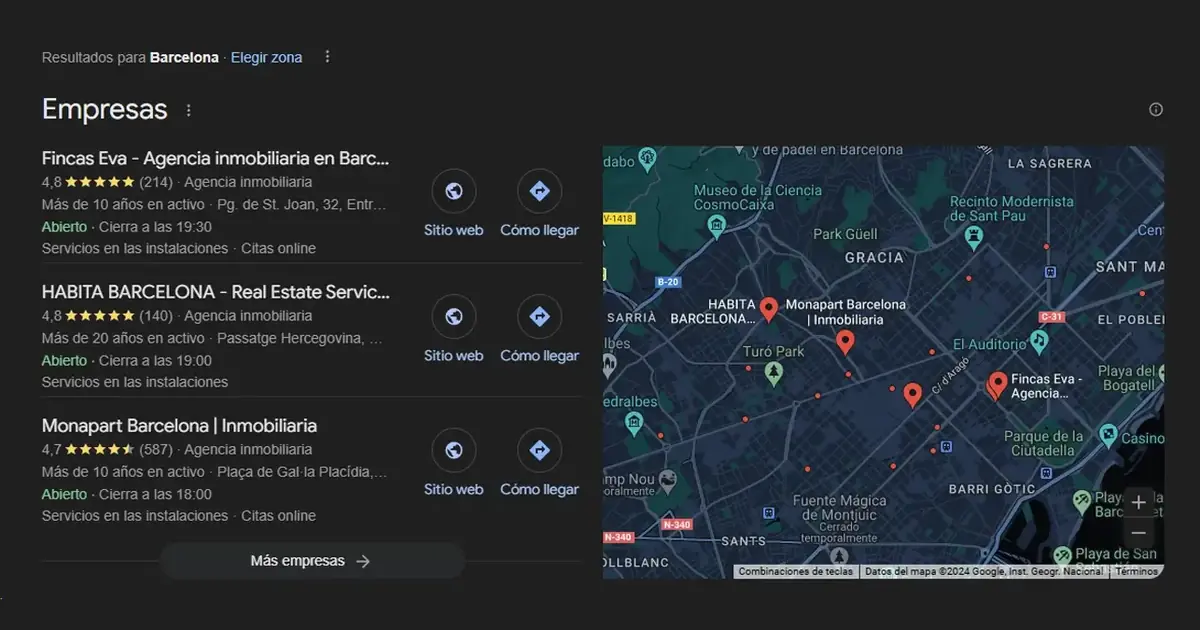
Task: Click the GRACIA district label on map
Action: (x=874, y=258)
